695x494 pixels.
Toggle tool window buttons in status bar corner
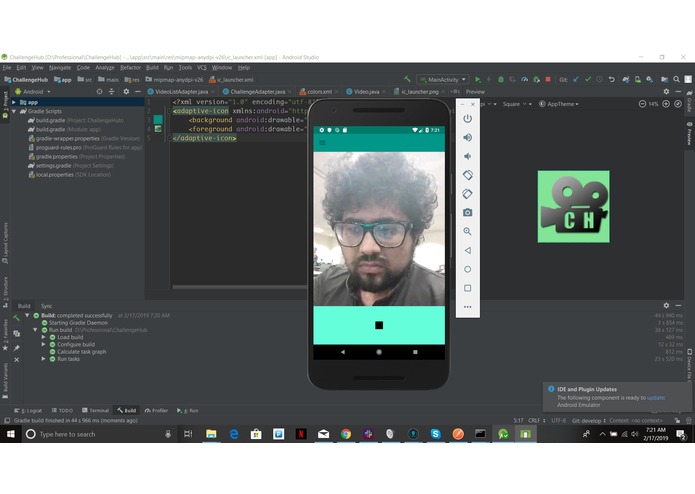click(x=7, y=420)
